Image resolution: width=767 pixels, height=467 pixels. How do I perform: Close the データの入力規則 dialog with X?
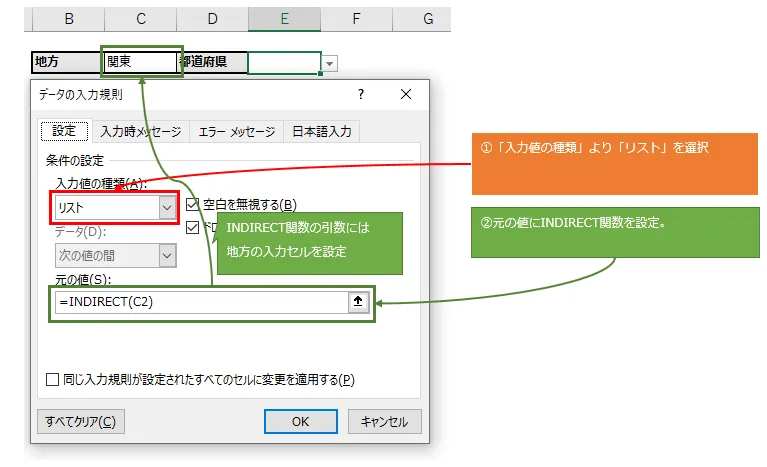click(406, 94)
